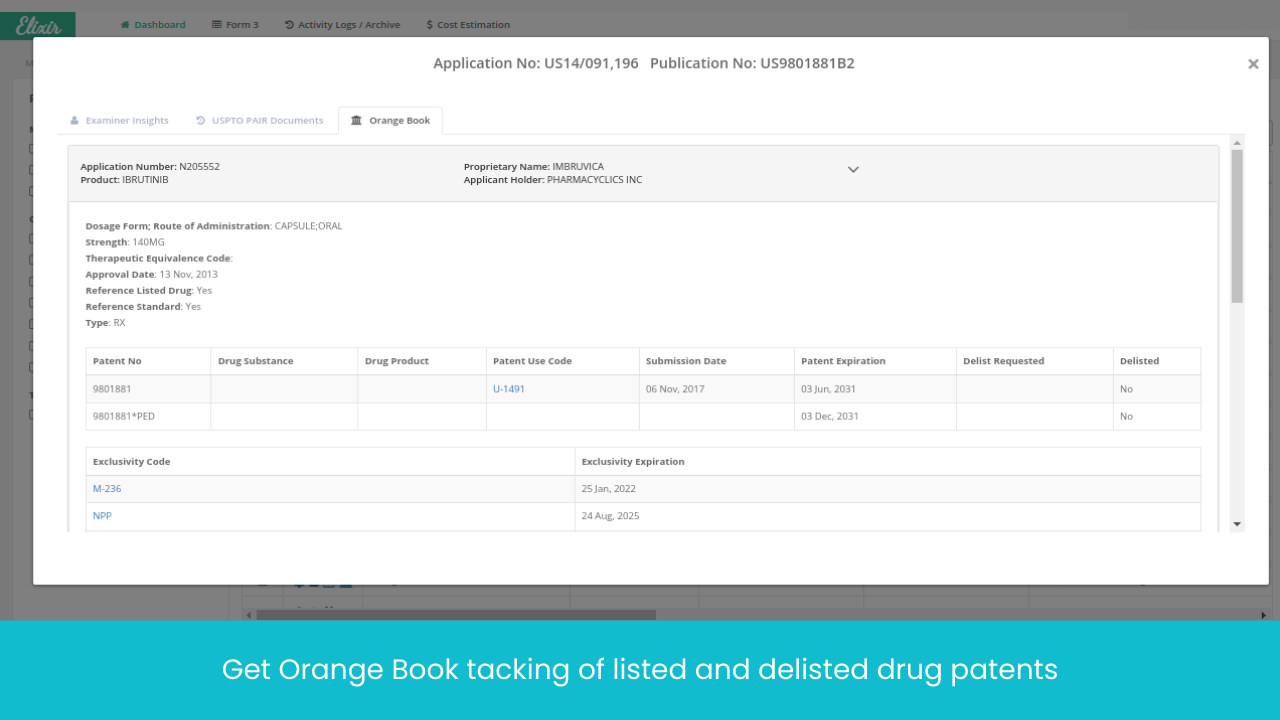Click the user icon on Examiner Insights
1280x720 pixels.
pyautogui.click(x=74, y=121)
